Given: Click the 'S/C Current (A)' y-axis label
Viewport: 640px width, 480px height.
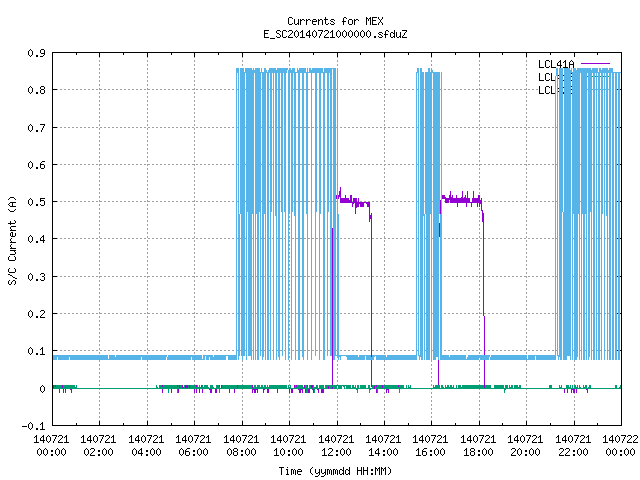Looking at the screenshot, I should pyautogui.click(x=13, y=240).
